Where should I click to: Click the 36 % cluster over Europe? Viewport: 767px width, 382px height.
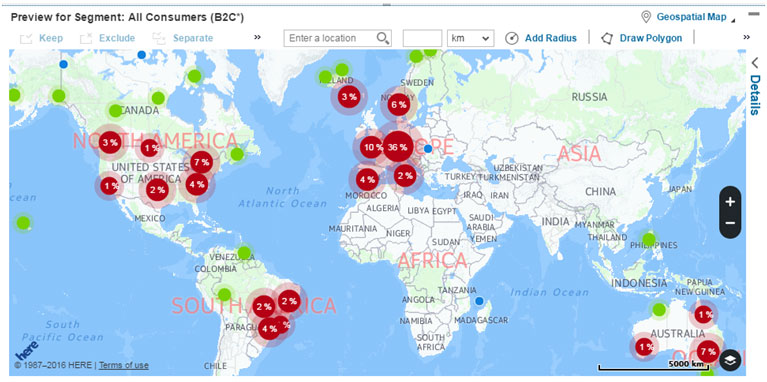point(397,147)
